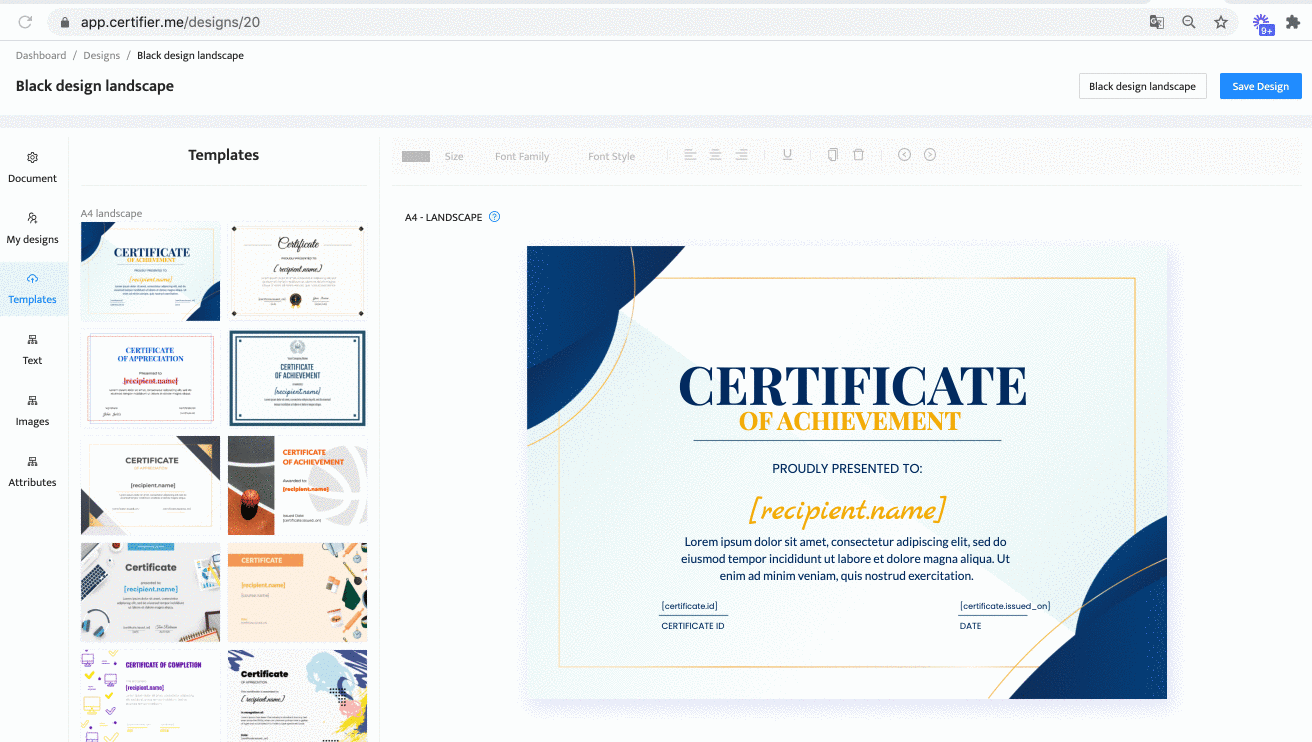Image resolution: width=1312 pixels, height=742 pixels.
Task: Select the [certificate.id] attribute on canvas
Action: coord(690,606)
